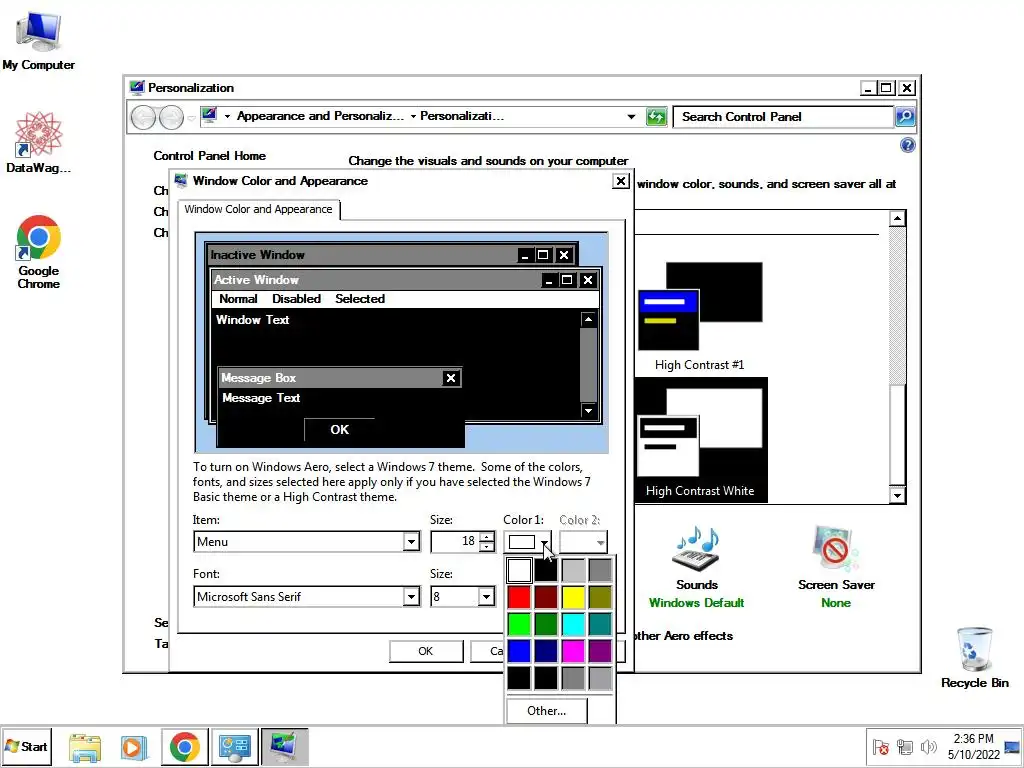The height and width of the screenshot is (768, 1024).
Task: Pick the magenta color swatch
Action: tap(573, 651)
